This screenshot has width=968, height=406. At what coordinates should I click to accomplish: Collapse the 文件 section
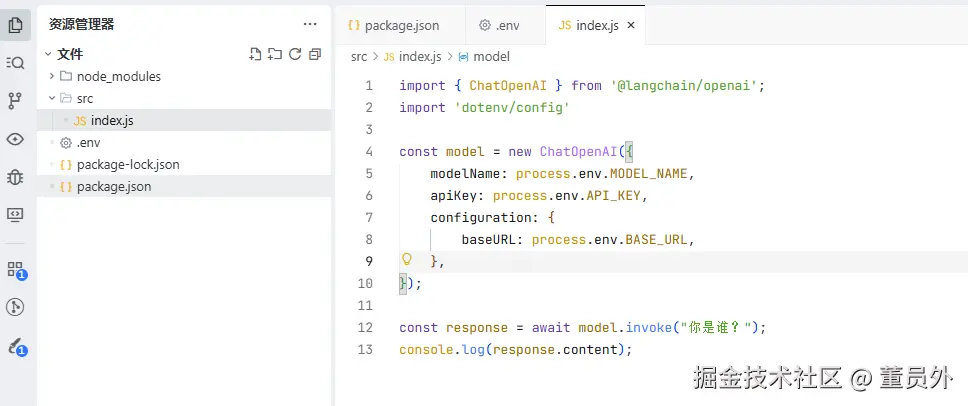[46, 54]
